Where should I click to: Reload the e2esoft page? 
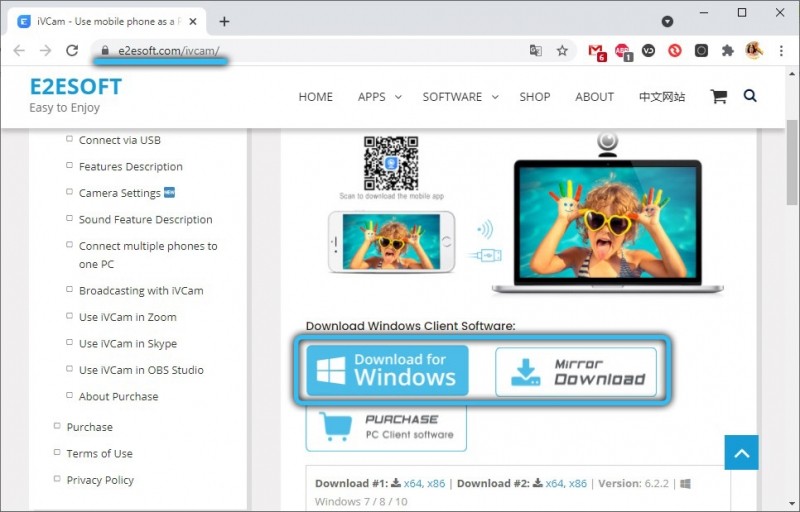click(72, 50)
